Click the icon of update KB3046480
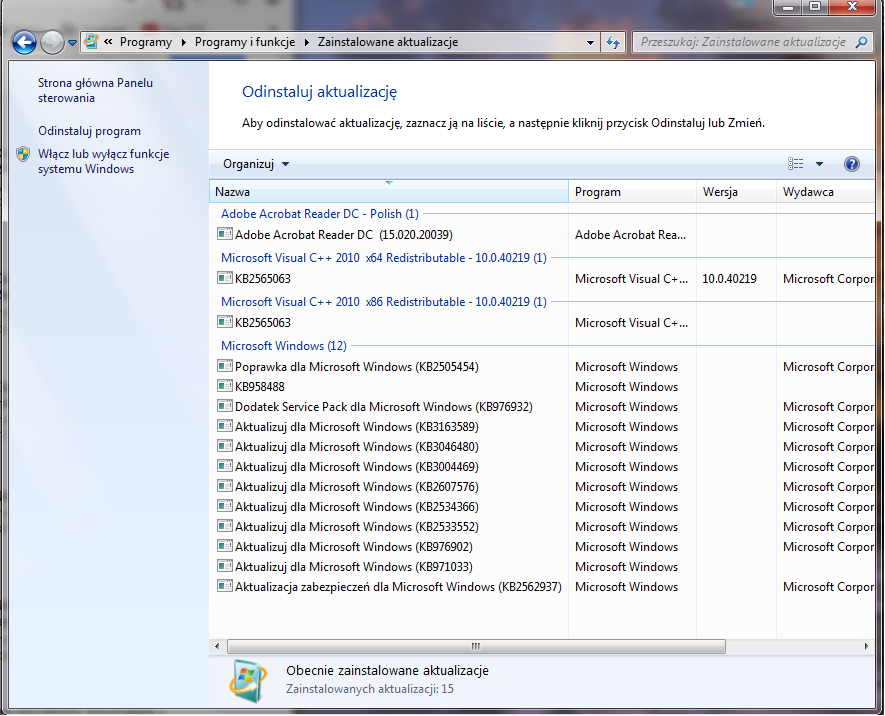 pos(225,446)
